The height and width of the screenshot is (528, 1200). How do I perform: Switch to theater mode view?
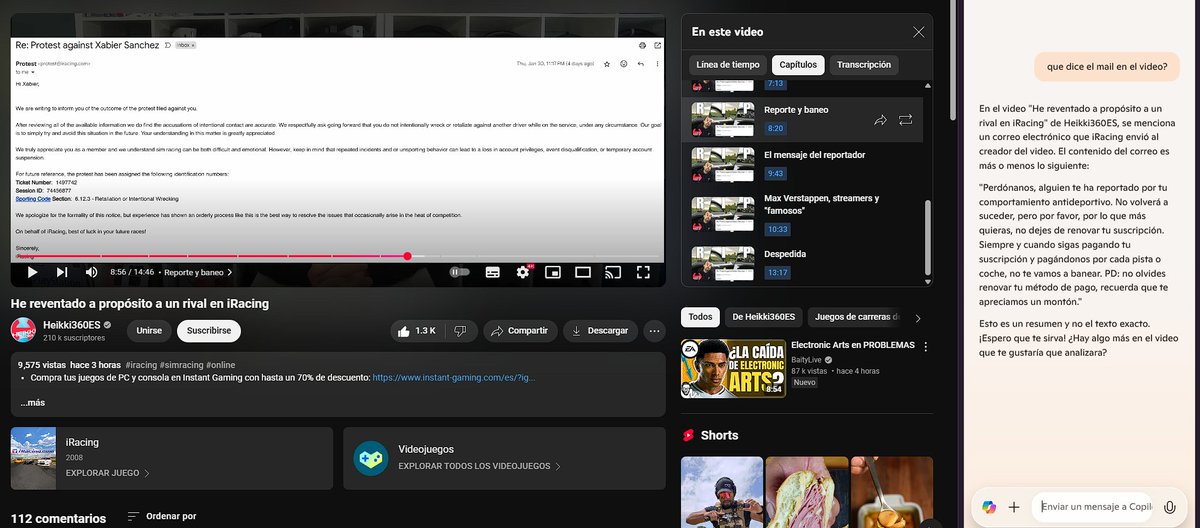coord(583,272)
